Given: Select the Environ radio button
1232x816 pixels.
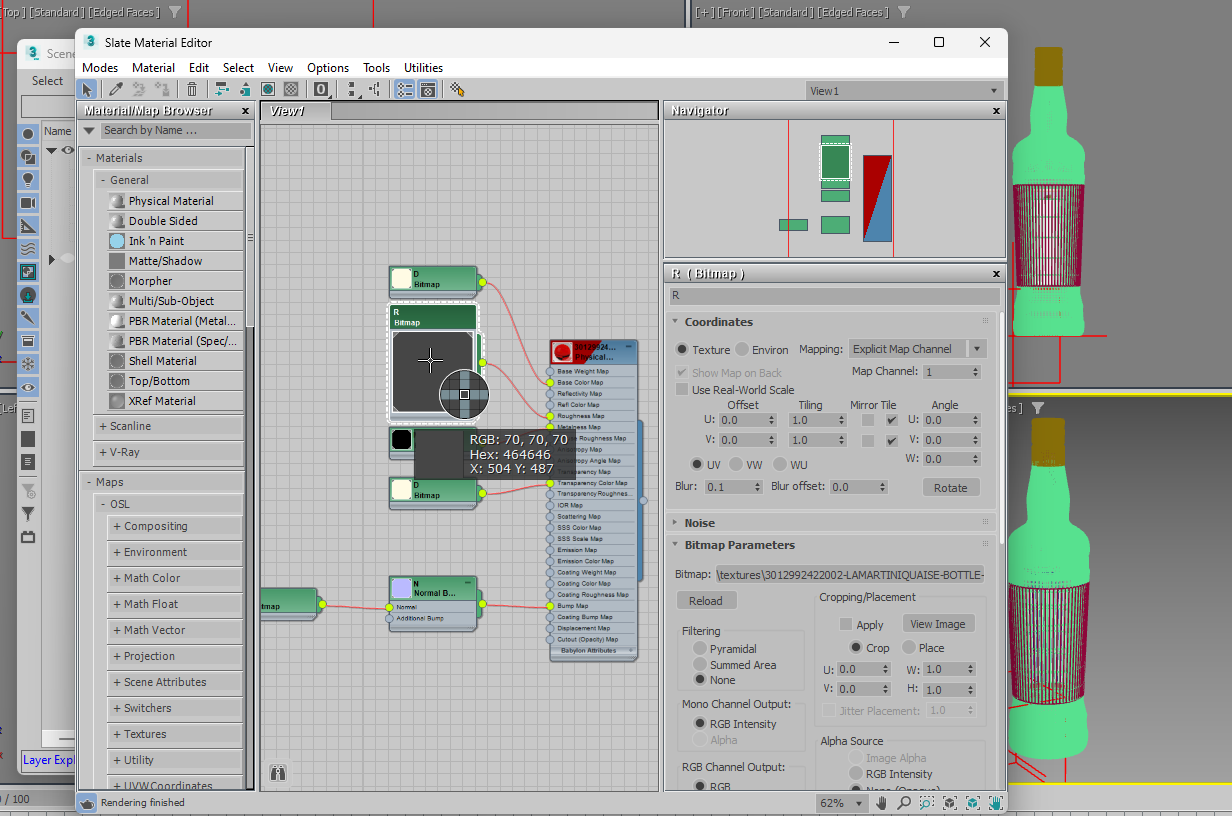Looking at the screenshot, I should click(x=742, y=350).
